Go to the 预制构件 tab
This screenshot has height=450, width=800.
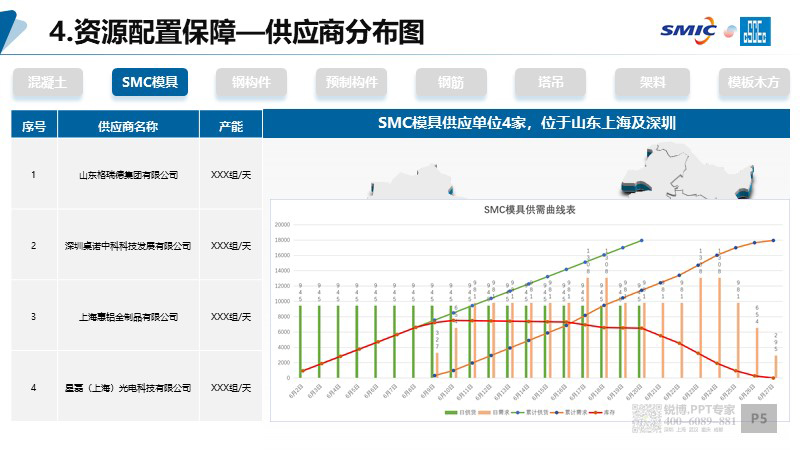pyautogui.click(x=352, y=82)
